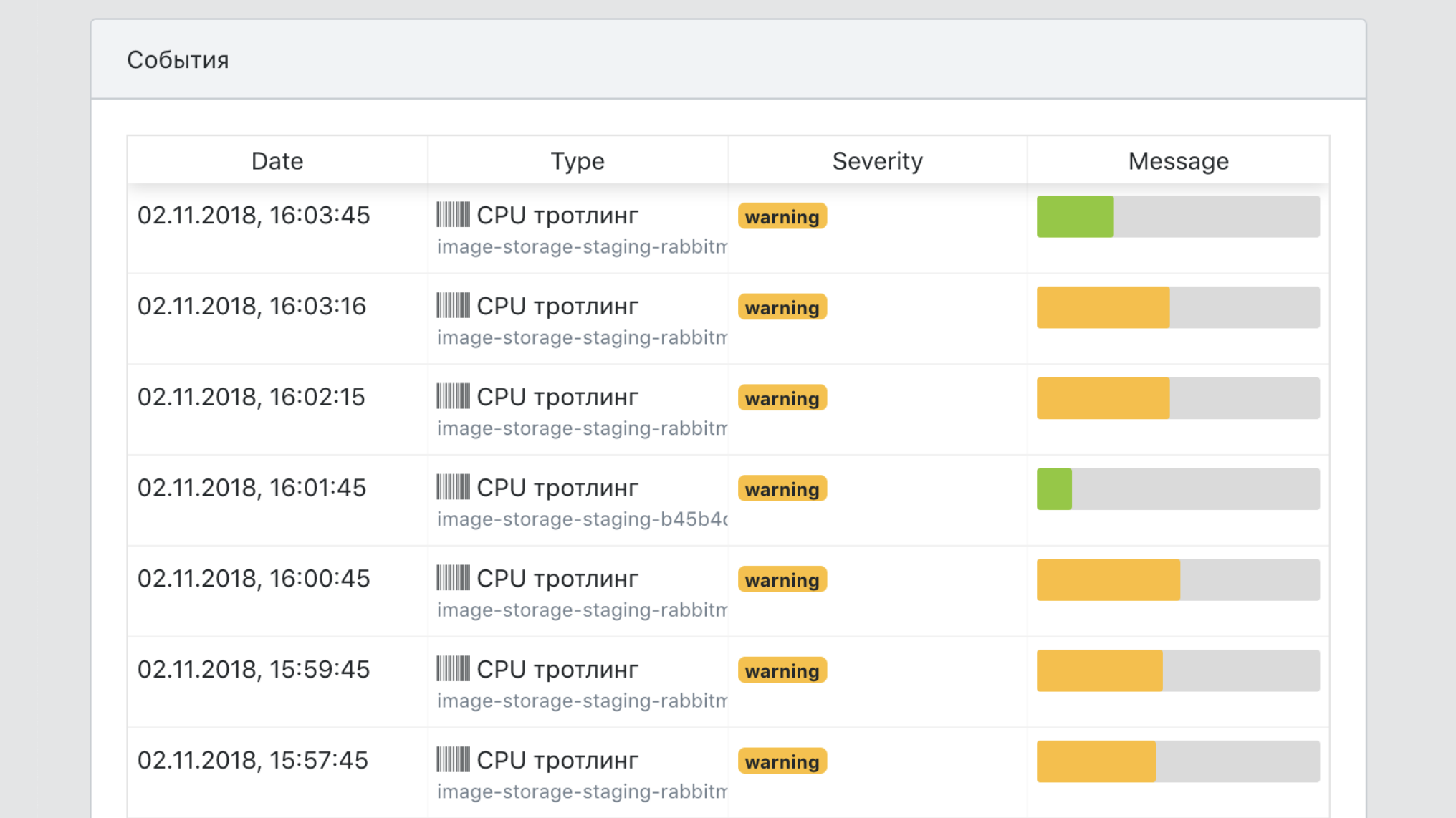The width and height of the screenshot is (1456, 818).
Task: Click CPU throttling icon in 15:59:45 row
Action: point(453,669)
